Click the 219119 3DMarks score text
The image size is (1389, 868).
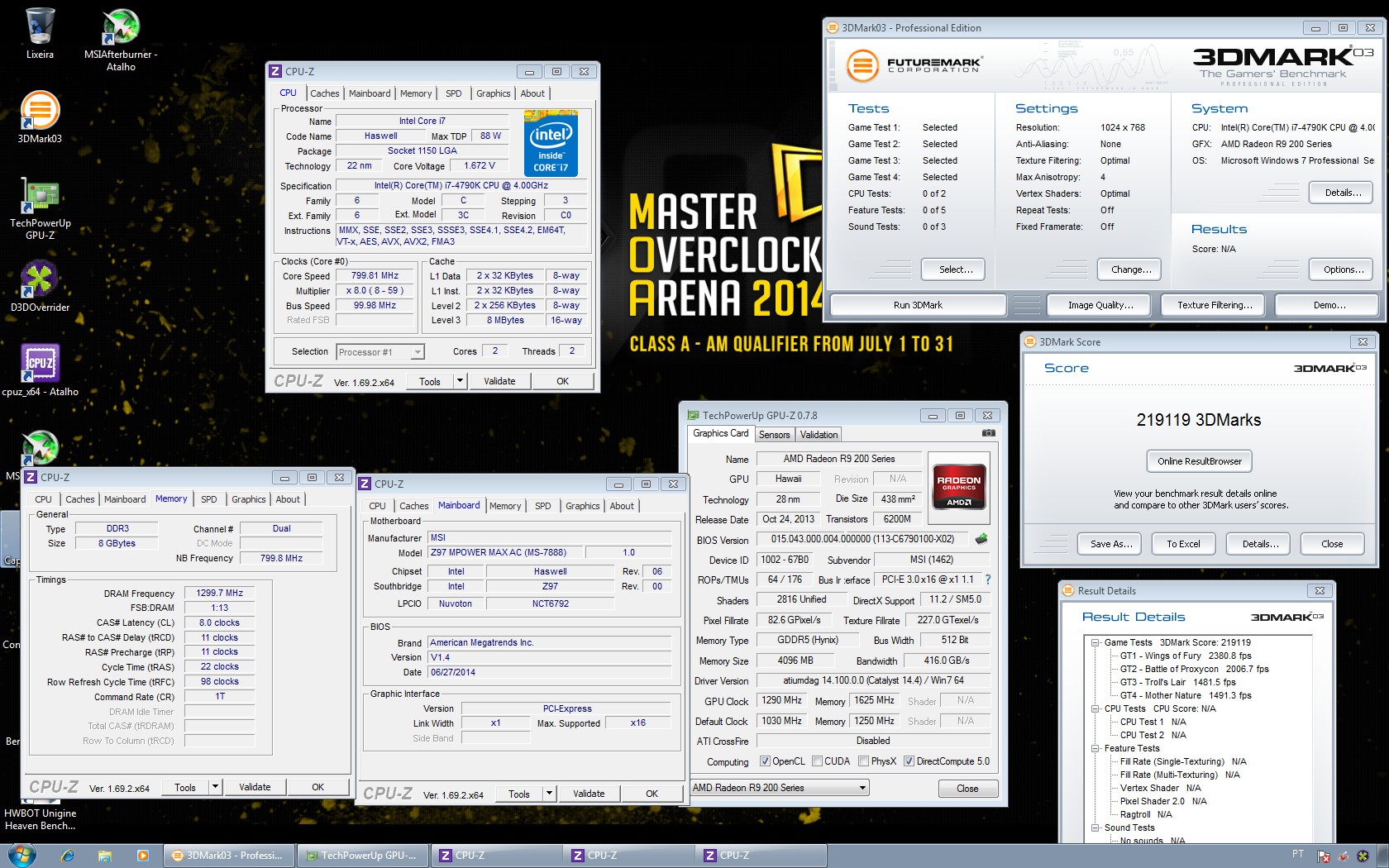pos(1199,420)
